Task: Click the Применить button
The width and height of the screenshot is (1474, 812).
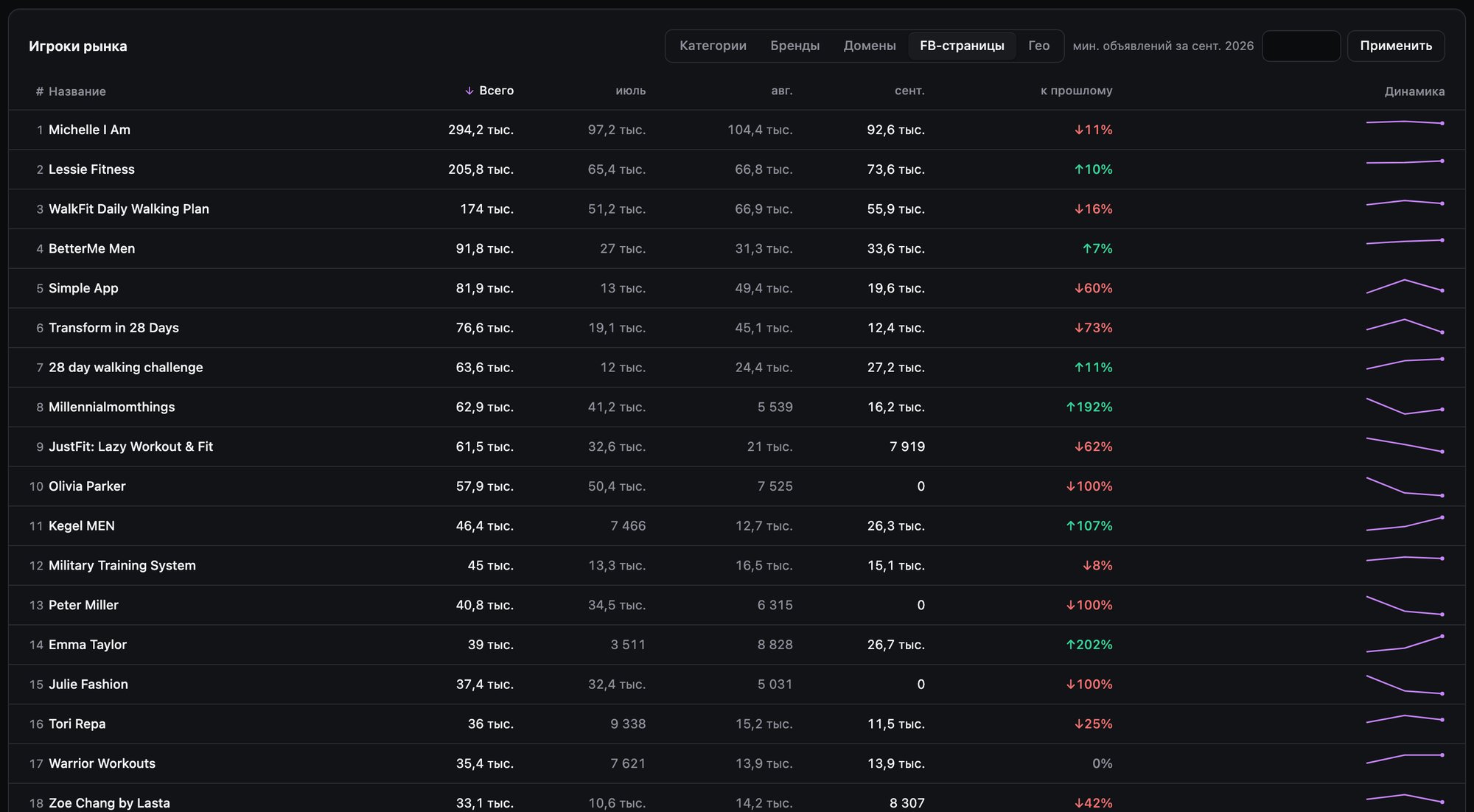Action: coord(1396,46)
